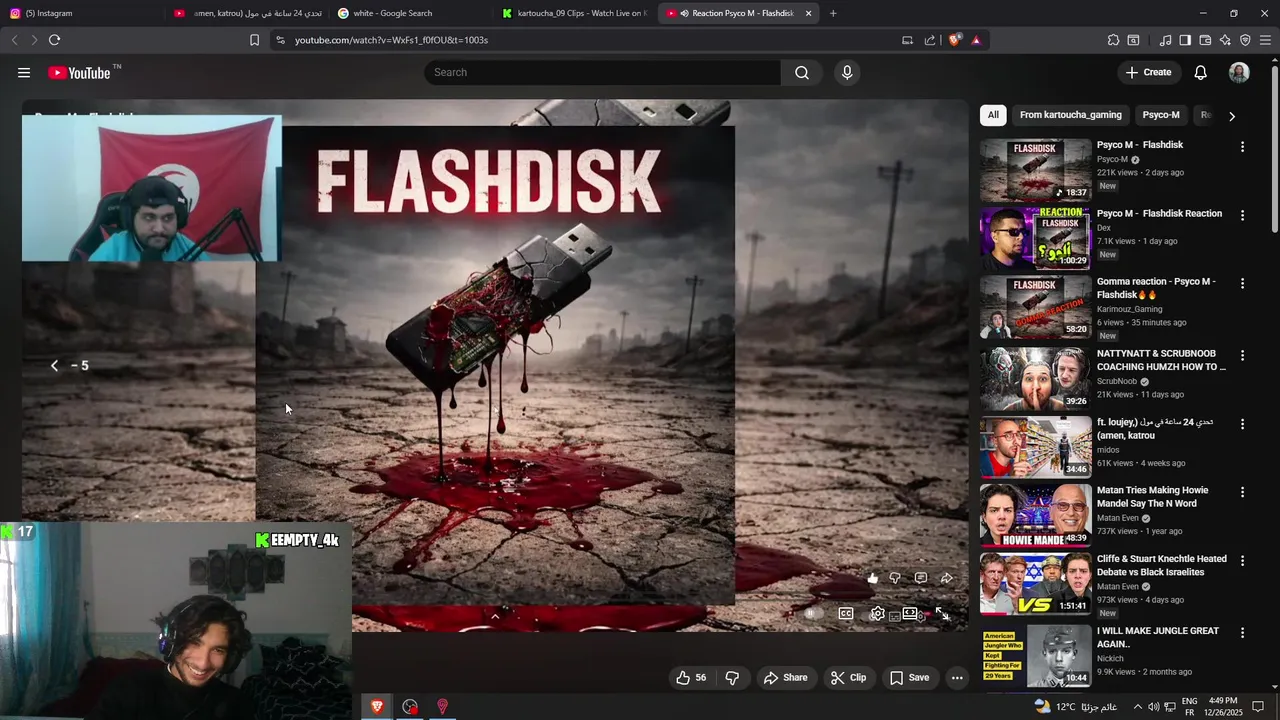This screenshot has width=1280, height=720.
Task: Open YouTube notifications bell
Action: (x=1201, y=72)
